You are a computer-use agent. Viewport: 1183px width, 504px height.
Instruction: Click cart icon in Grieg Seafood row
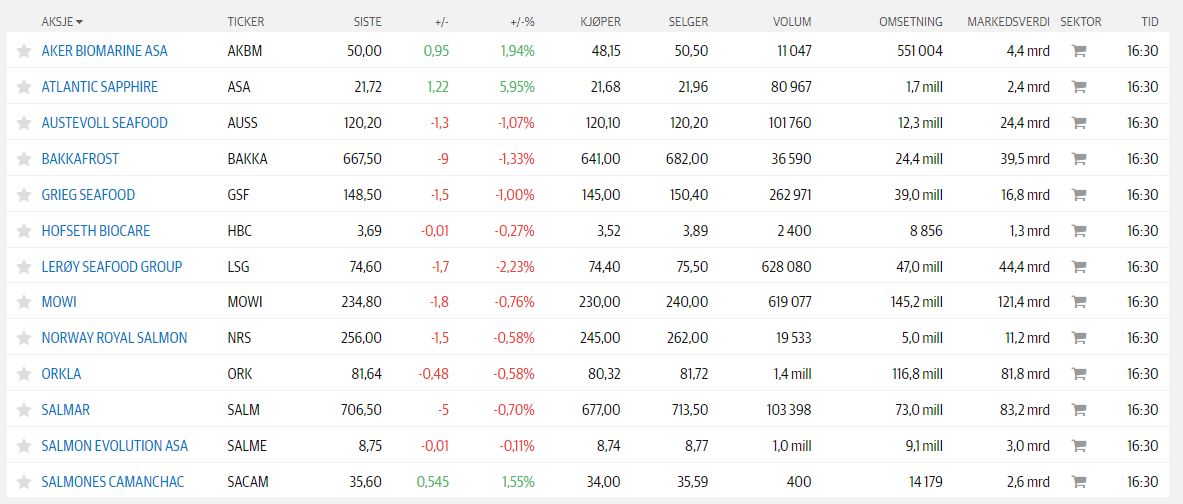(1078, 195)
